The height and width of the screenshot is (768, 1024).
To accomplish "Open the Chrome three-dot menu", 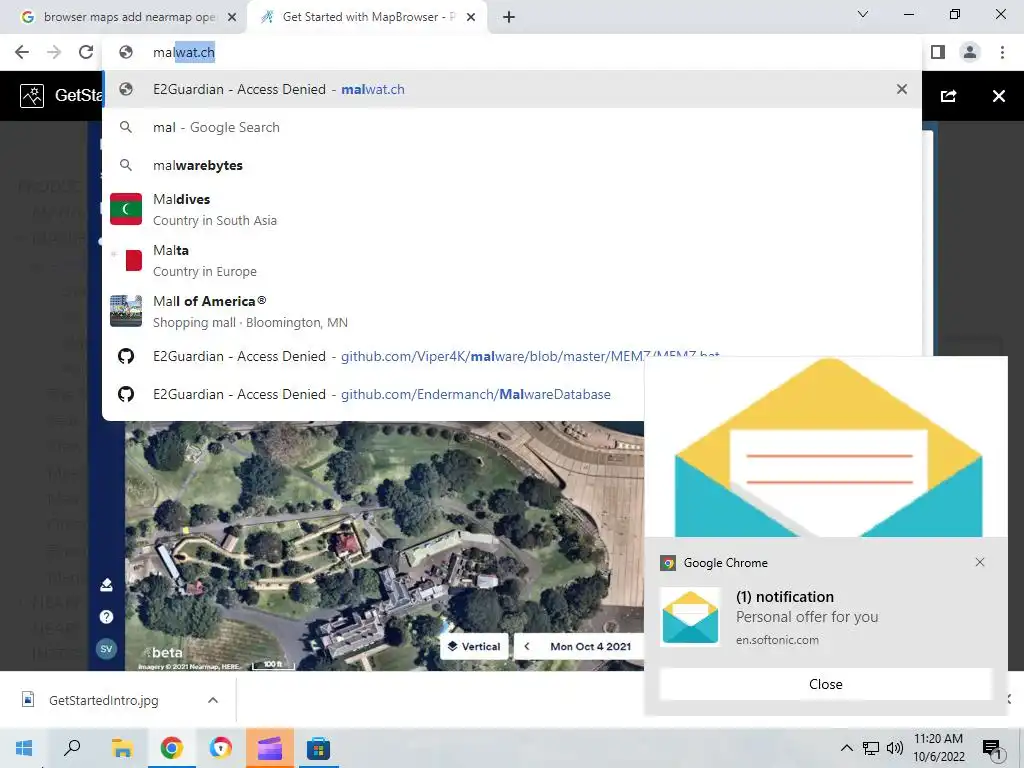I will (x=1002, y=52).
